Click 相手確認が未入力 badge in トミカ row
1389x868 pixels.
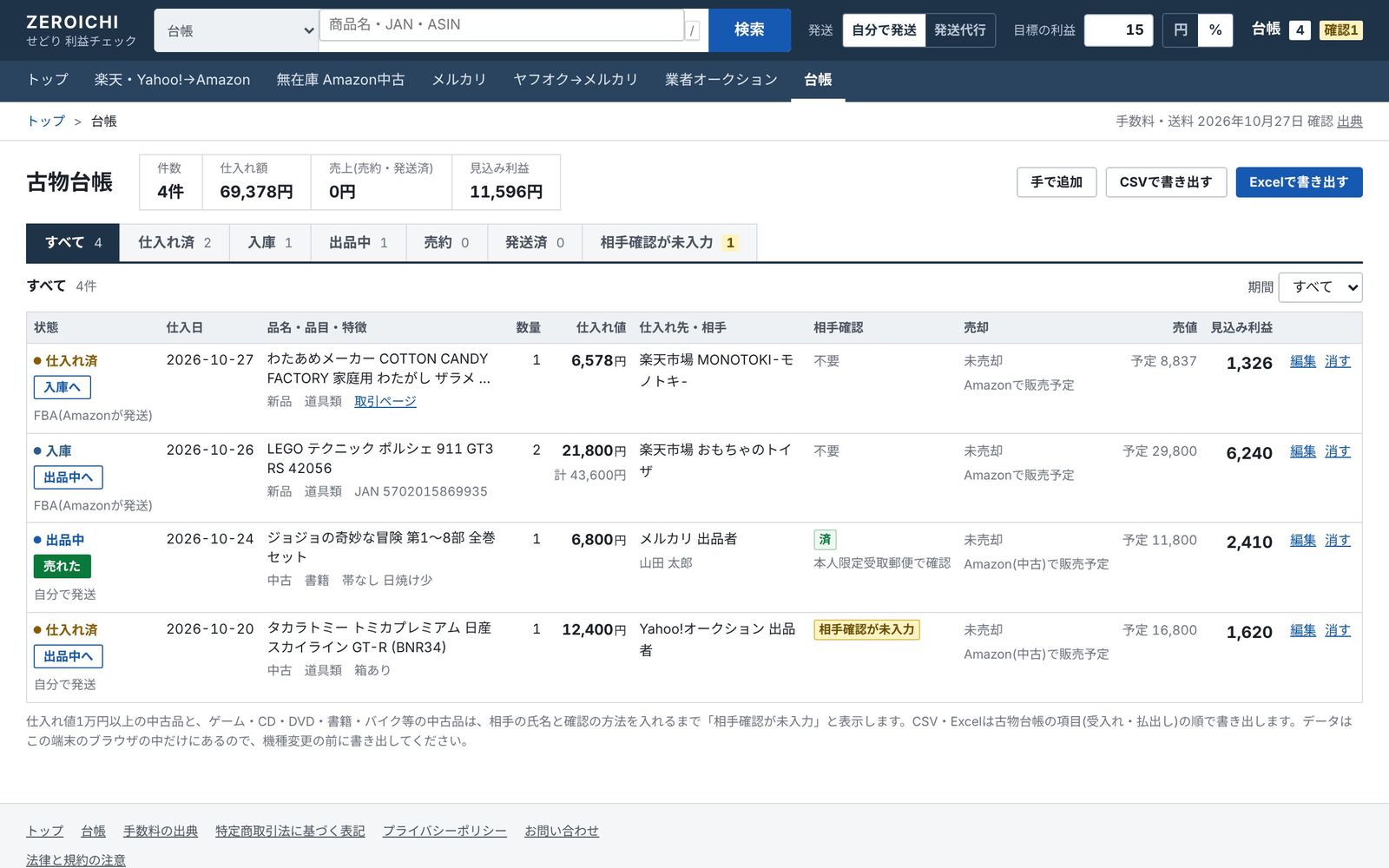point(866,630)
